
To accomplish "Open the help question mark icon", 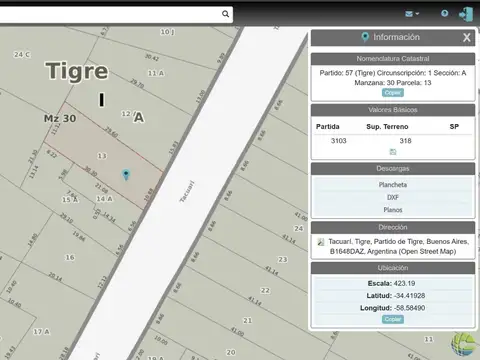I will pos(444,13).
